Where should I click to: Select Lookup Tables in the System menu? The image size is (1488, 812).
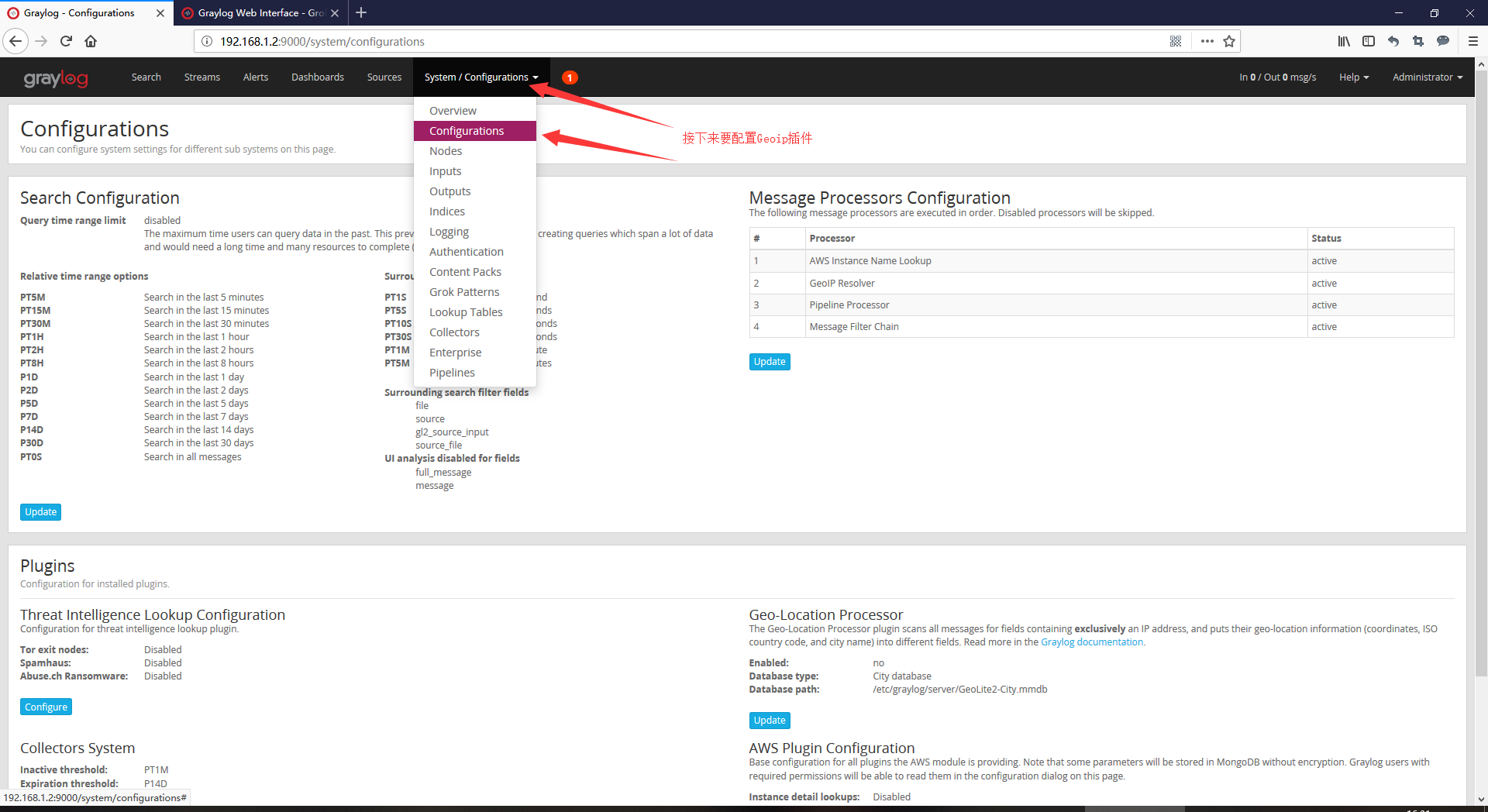click(x=475, y=312)
